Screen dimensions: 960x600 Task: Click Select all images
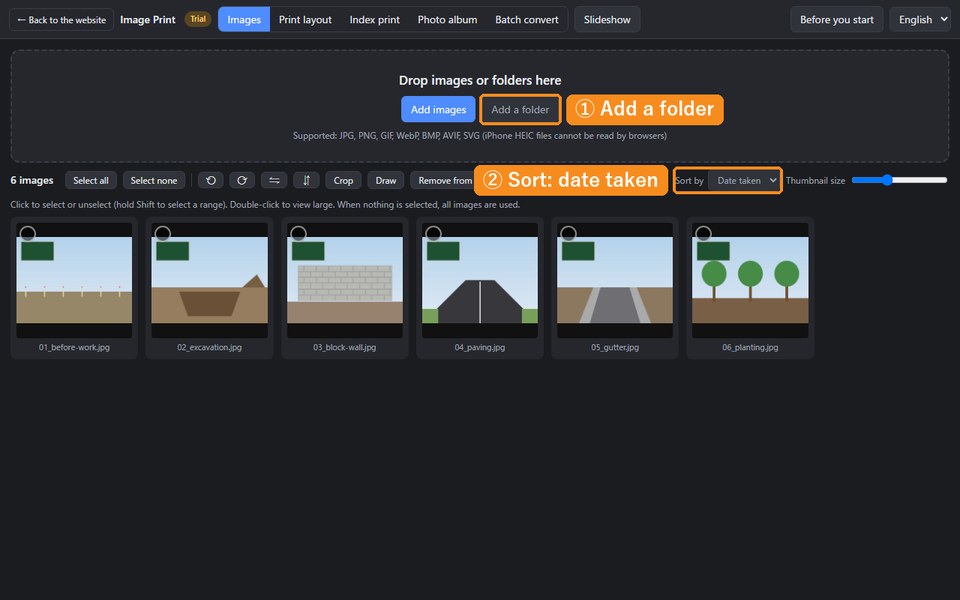tap(91, 180)
